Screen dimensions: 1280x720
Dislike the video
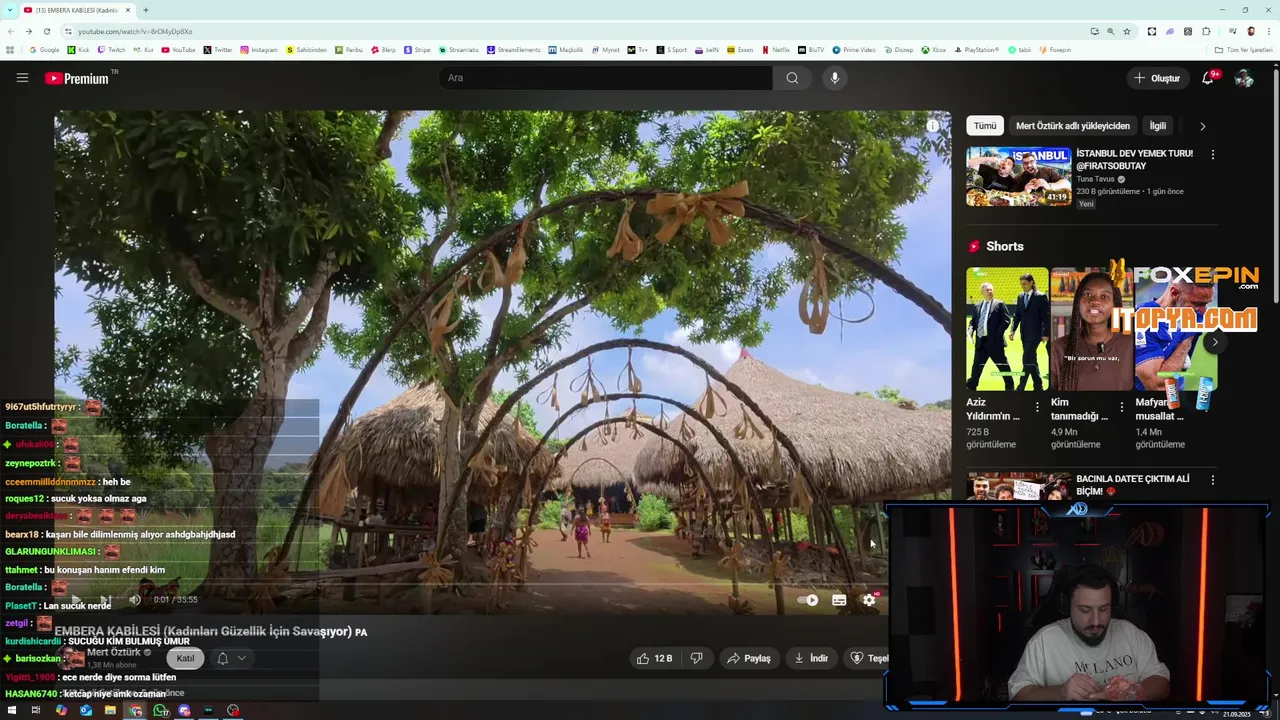[x=697, y=658]
